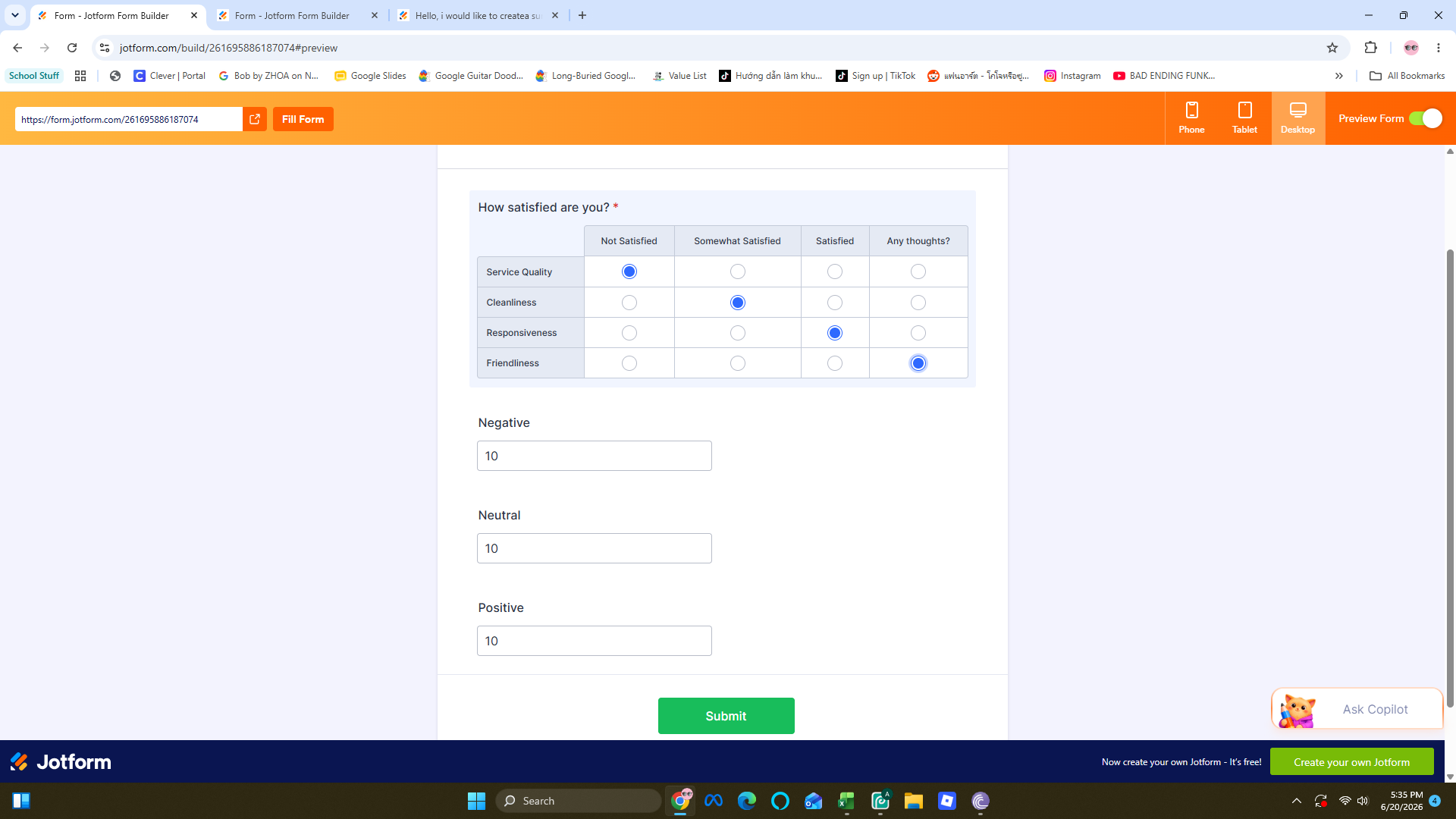Select Satisfied for Responsiveness
The height and width of the screenshot is (819, 1456).
(x=834, y=333)
